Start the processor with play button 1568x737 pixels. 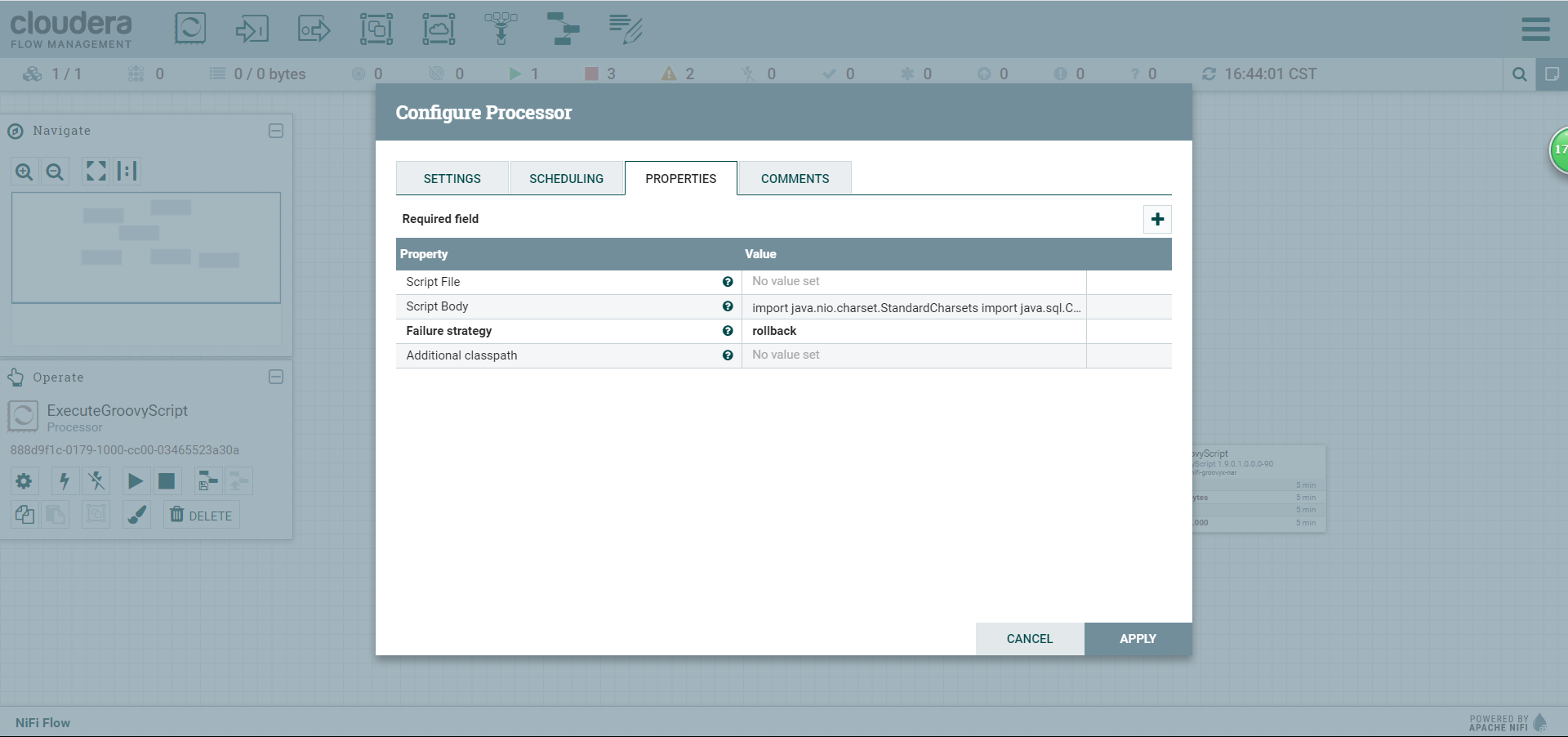point(136,480)
